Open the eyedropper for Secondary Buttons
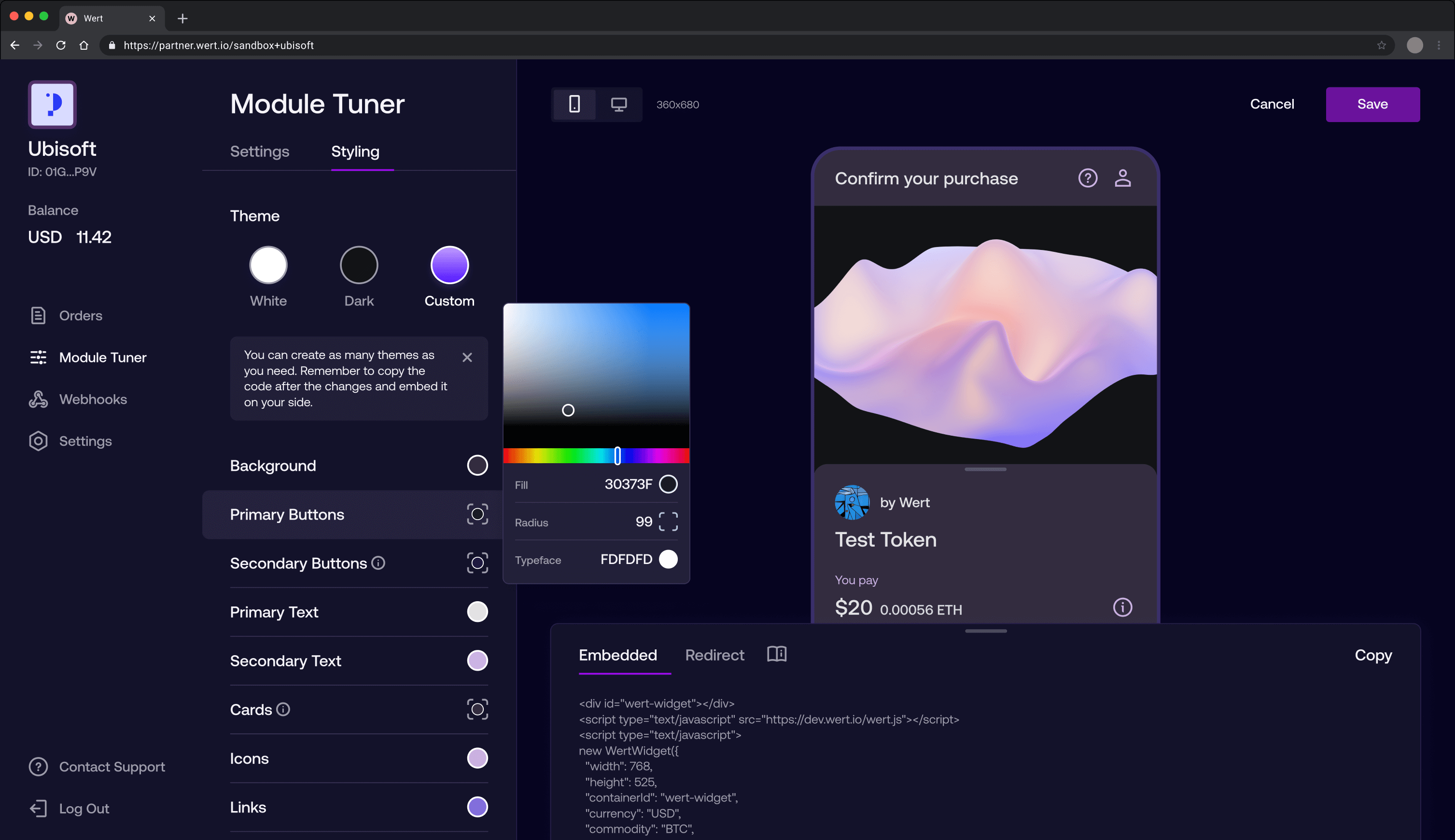The width and height of the screenshot is (1455, 840). click(x=477, y=563)
